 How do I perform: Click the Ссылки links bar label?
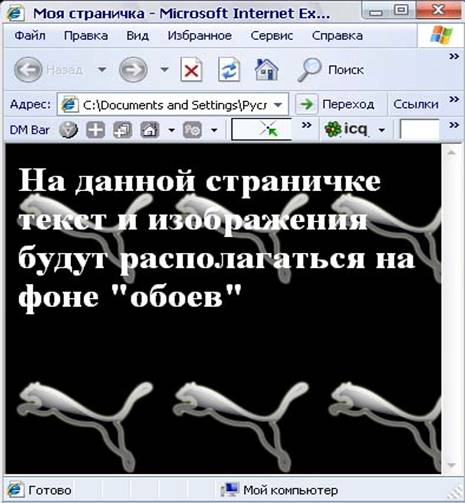tap(416, 104)
